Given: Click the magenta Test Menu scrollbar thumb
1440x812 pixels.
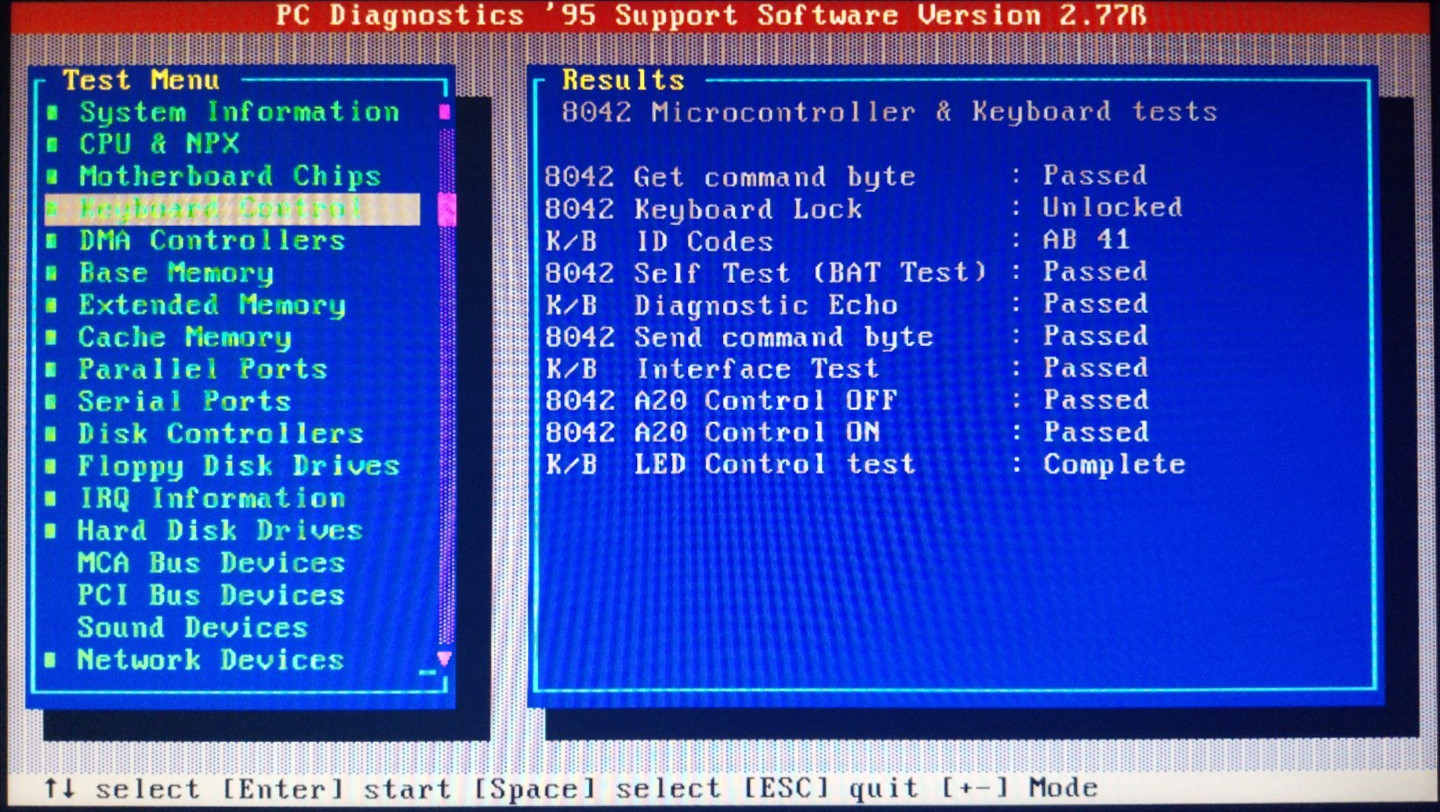Looking at the screenshot, I should click(x=445, y=209).
